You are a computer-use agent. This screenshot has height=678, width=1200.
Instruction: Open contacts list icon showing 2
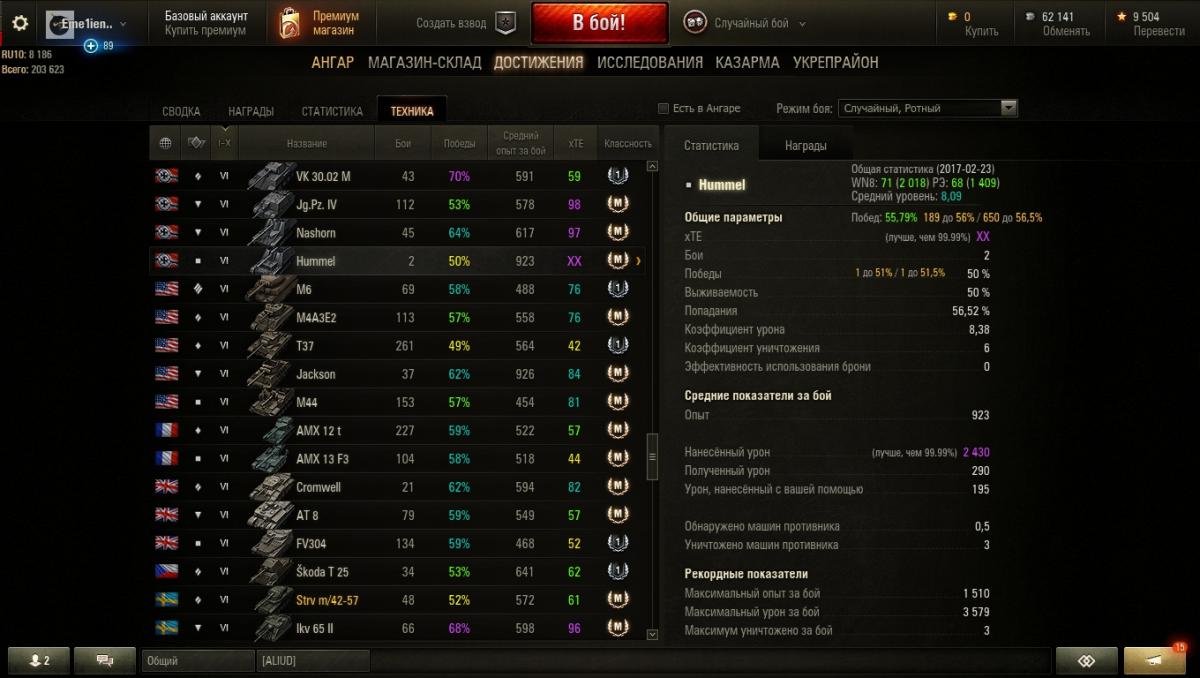point(39,660)
